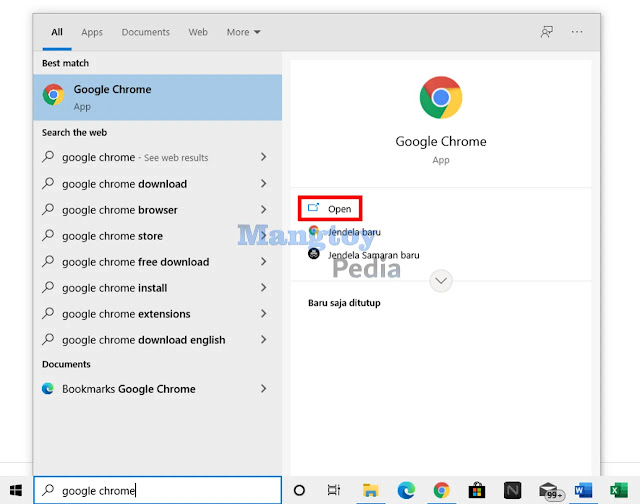Click the large Chrome logo in preview
The width and height of the screenshot is (640, 504).
tap(441, 98)
